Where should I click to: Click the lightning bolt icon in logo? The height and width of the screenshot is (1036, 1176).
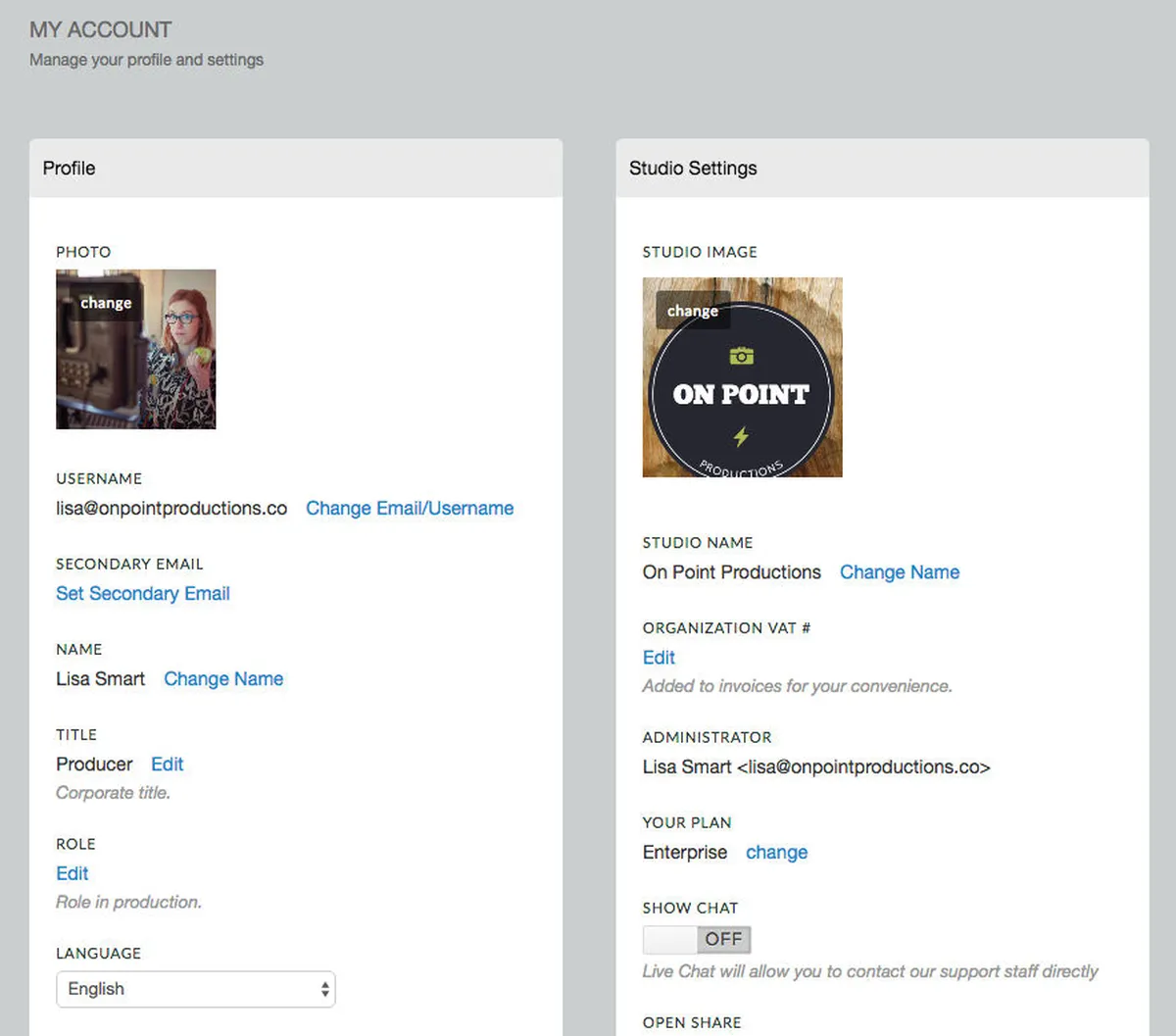pos(741,435)
